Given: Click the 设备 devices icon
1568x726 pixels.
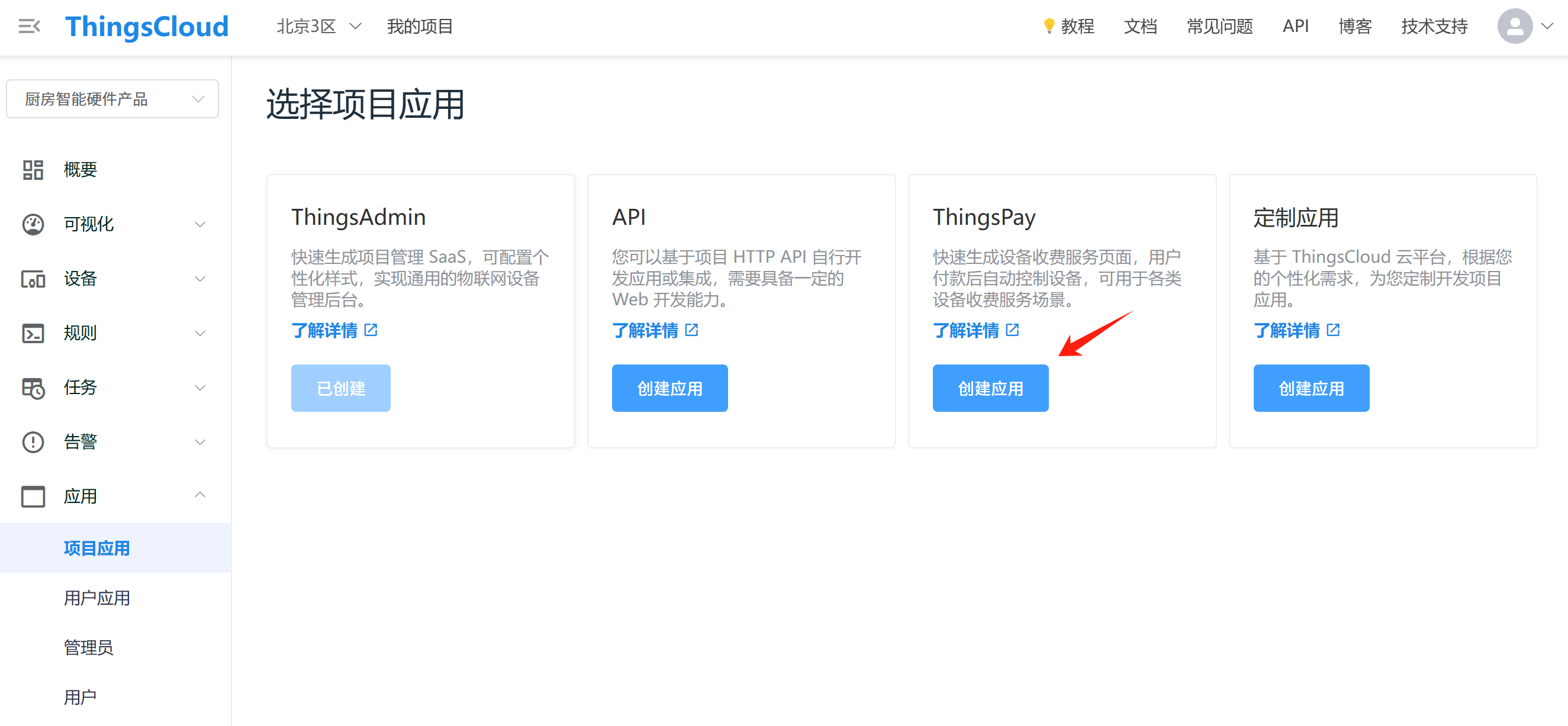Looking at the screenshot, I should pos(33,279).
